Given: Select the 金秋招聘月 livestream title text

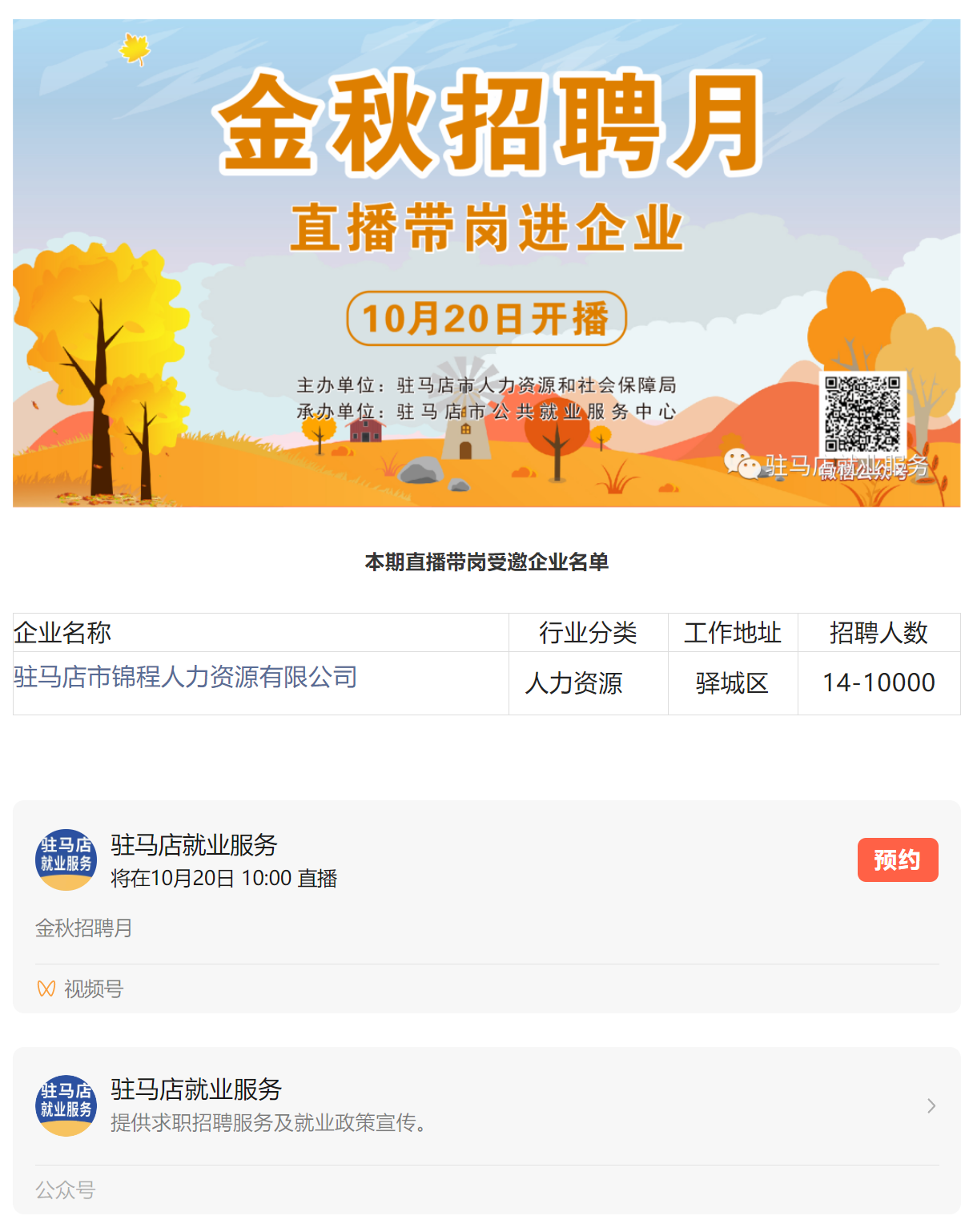Looking at the screenshot, I should point(84,928).
